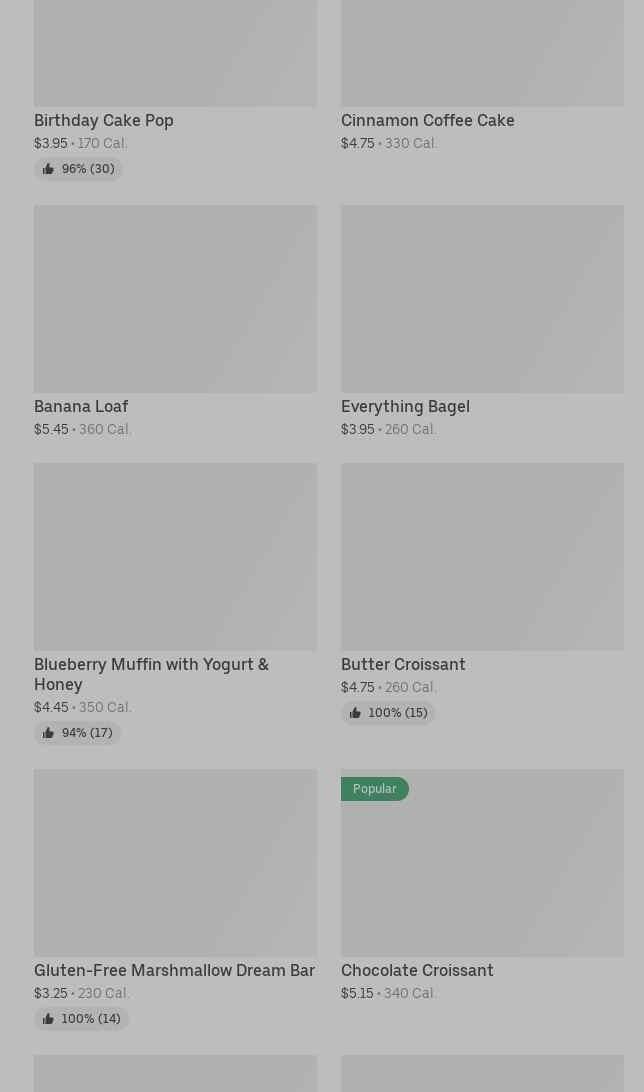Open the Cinnamon Coffee Cake image

click(482, 50)
